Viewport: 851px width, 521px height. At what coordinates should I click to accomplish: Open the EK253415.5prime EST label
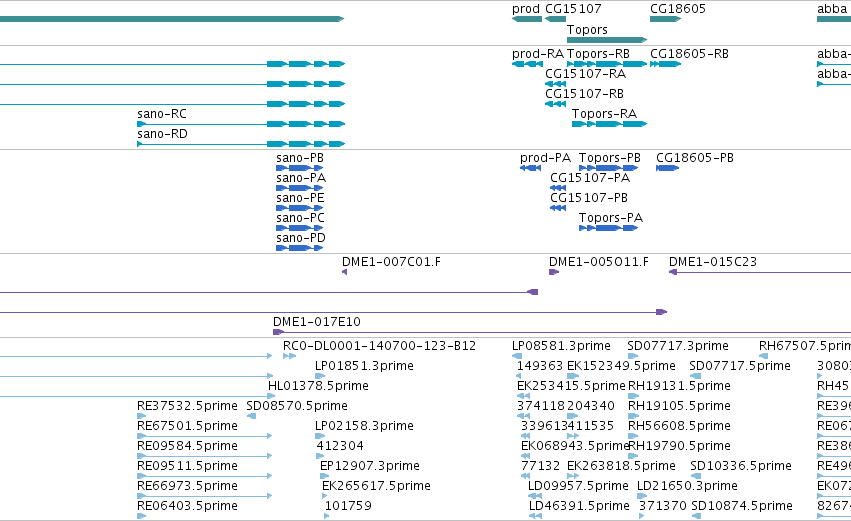point(571,387)
